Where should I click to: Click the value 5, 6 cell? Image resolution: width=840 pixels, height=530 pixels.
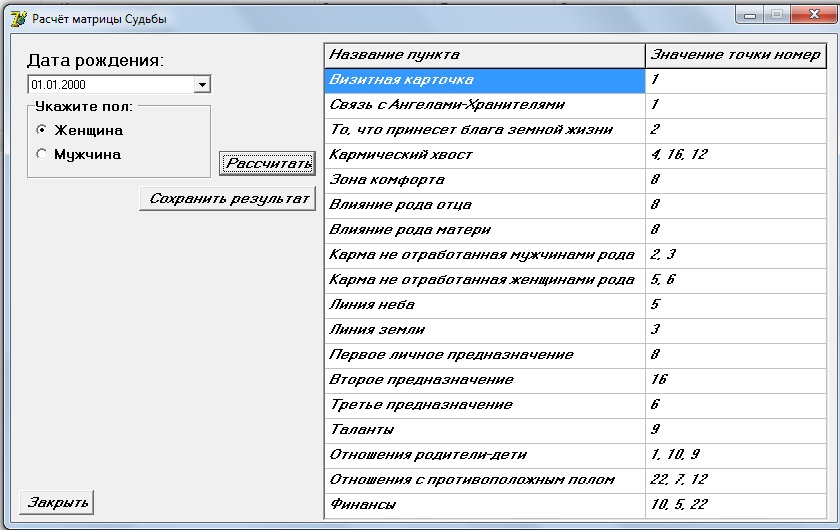pos(736,280)
